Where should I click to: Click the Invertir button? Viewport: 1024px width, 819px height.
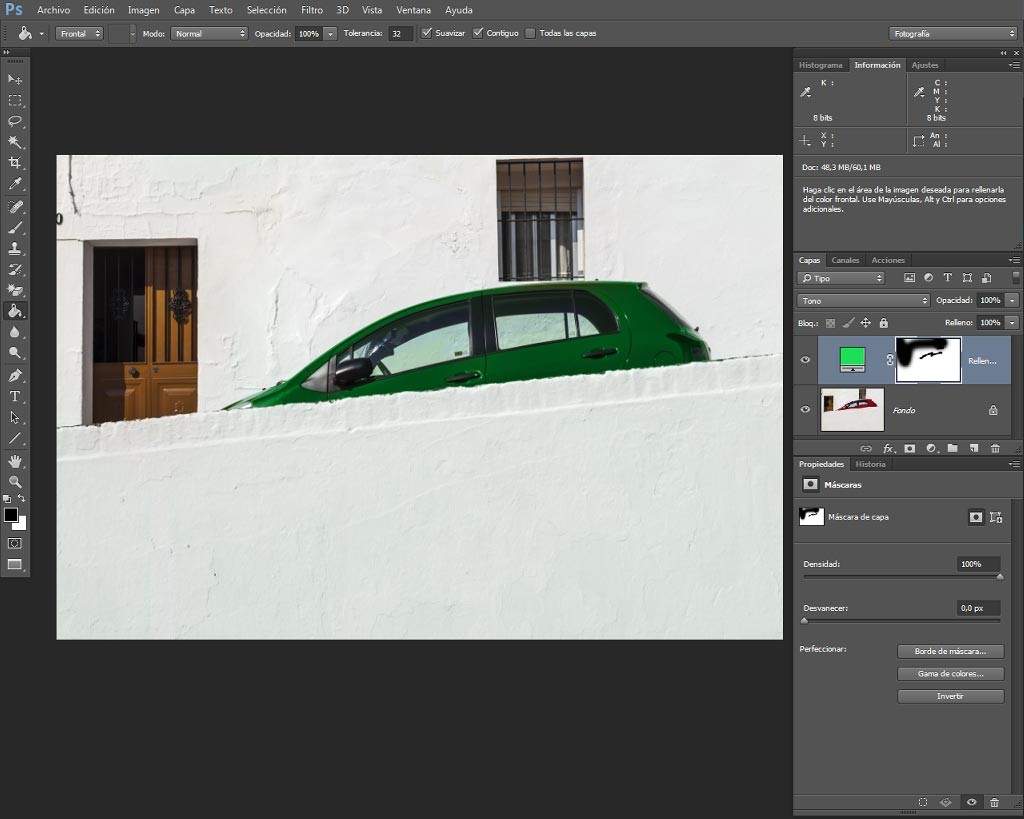[x=950, y=696]
